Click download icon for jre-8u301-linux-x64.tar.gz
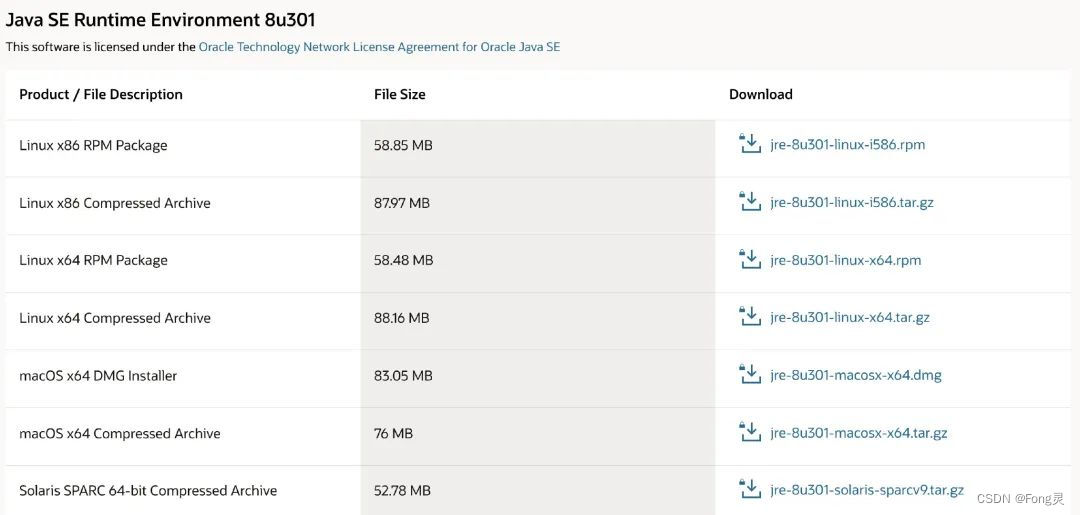The width and height of the screenshot is (1080, 515). coord(749,317)
